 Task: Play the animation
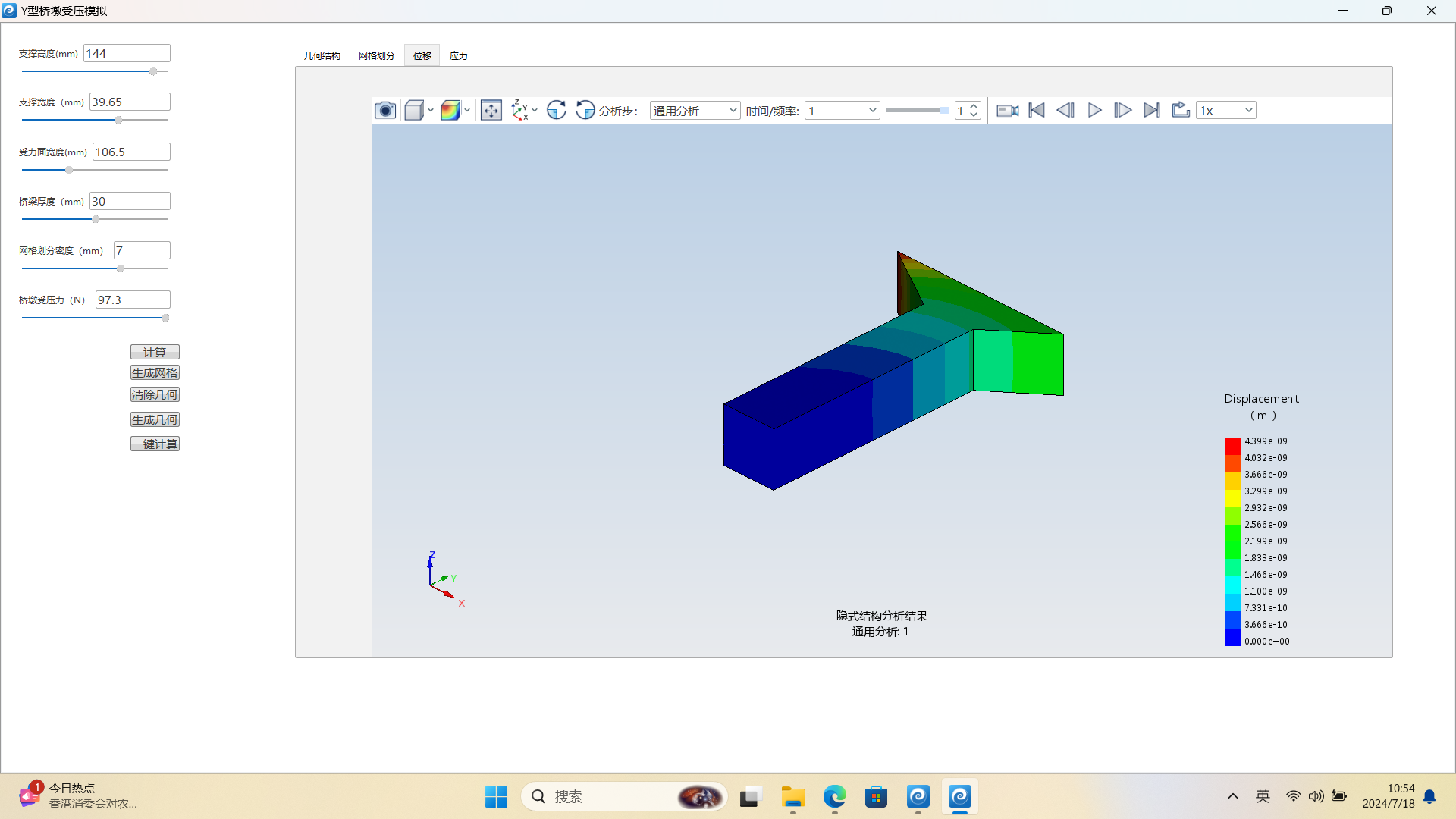1094,111
